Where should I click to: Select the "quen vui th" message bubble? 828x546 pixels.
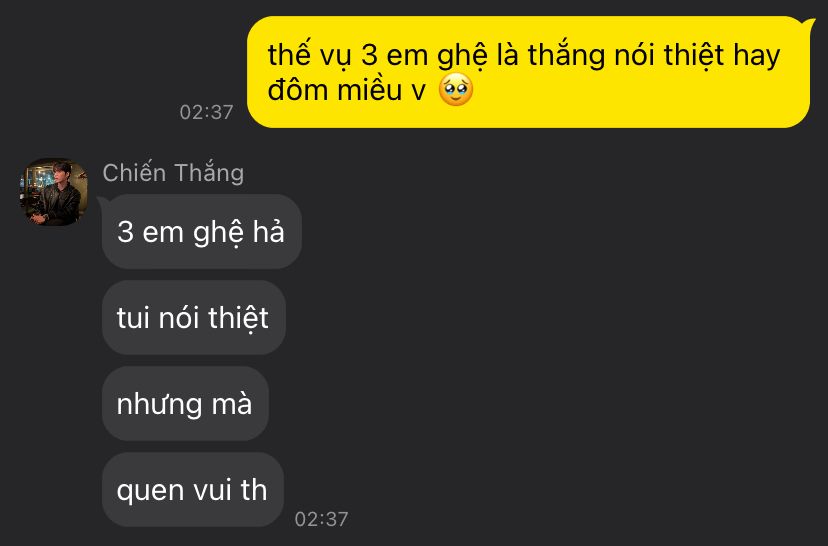[x=193, y=489]
